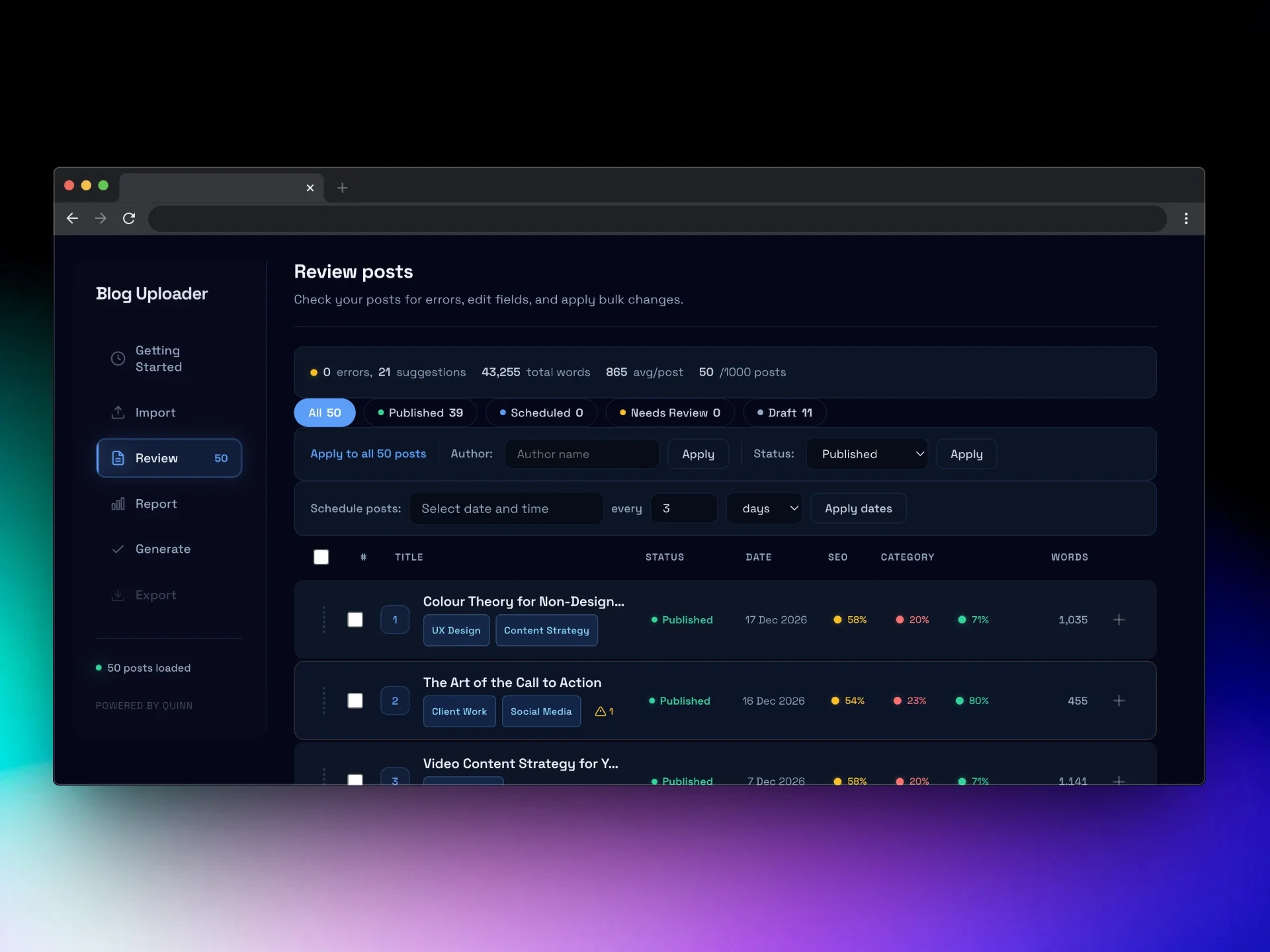Image resolution: width=1270 pixels, height=952 pixels.
Task: Switch to the Published 39 filter tab
Action: click(x=420, y=413)
